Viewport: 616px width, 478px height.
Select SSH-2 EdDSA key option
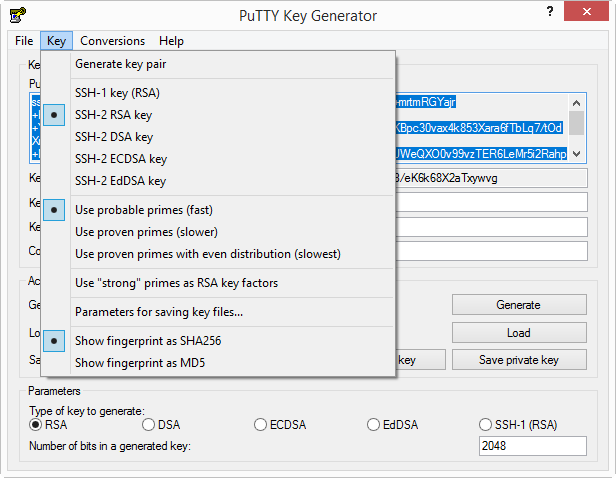218,181
